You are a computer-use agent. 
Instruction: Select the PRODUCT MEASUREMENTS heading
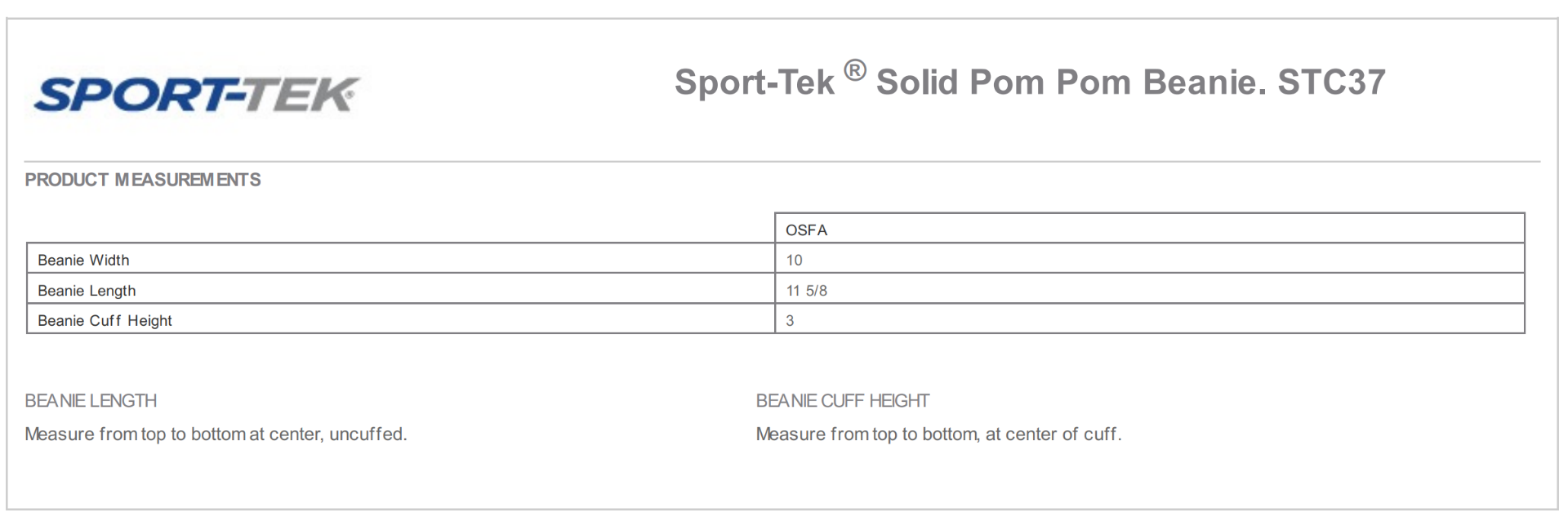143,180
